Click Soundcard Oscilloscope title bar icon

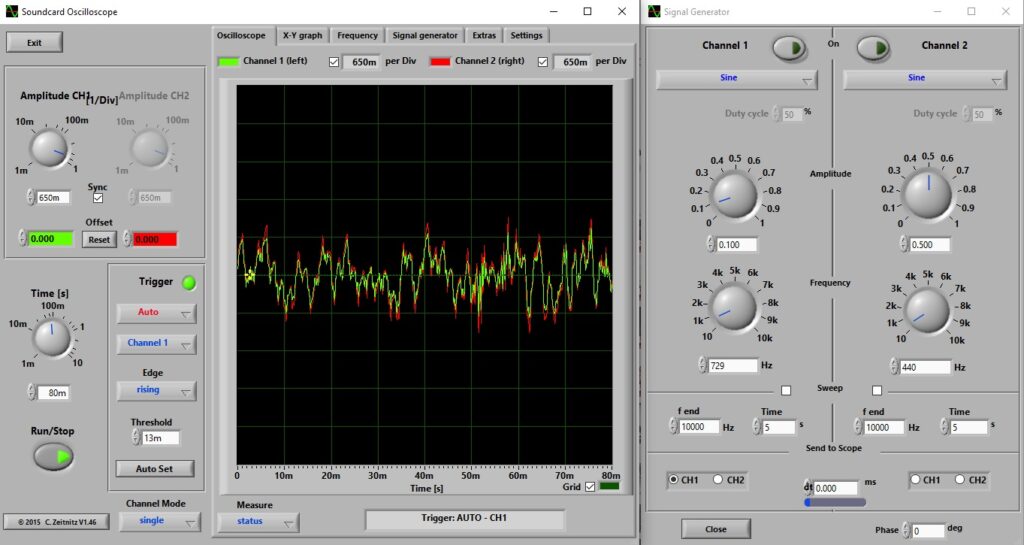click(x=12, y=11)
